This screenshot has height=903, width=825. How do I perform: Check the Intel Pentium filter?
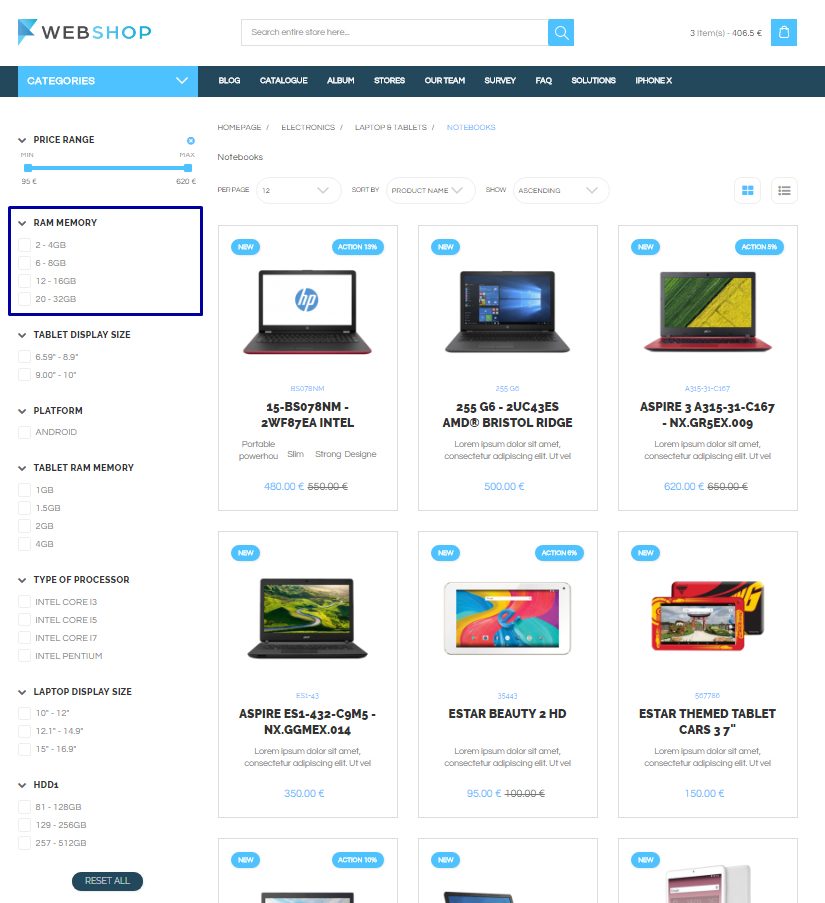pyautogui.click(x=24, y=656)
